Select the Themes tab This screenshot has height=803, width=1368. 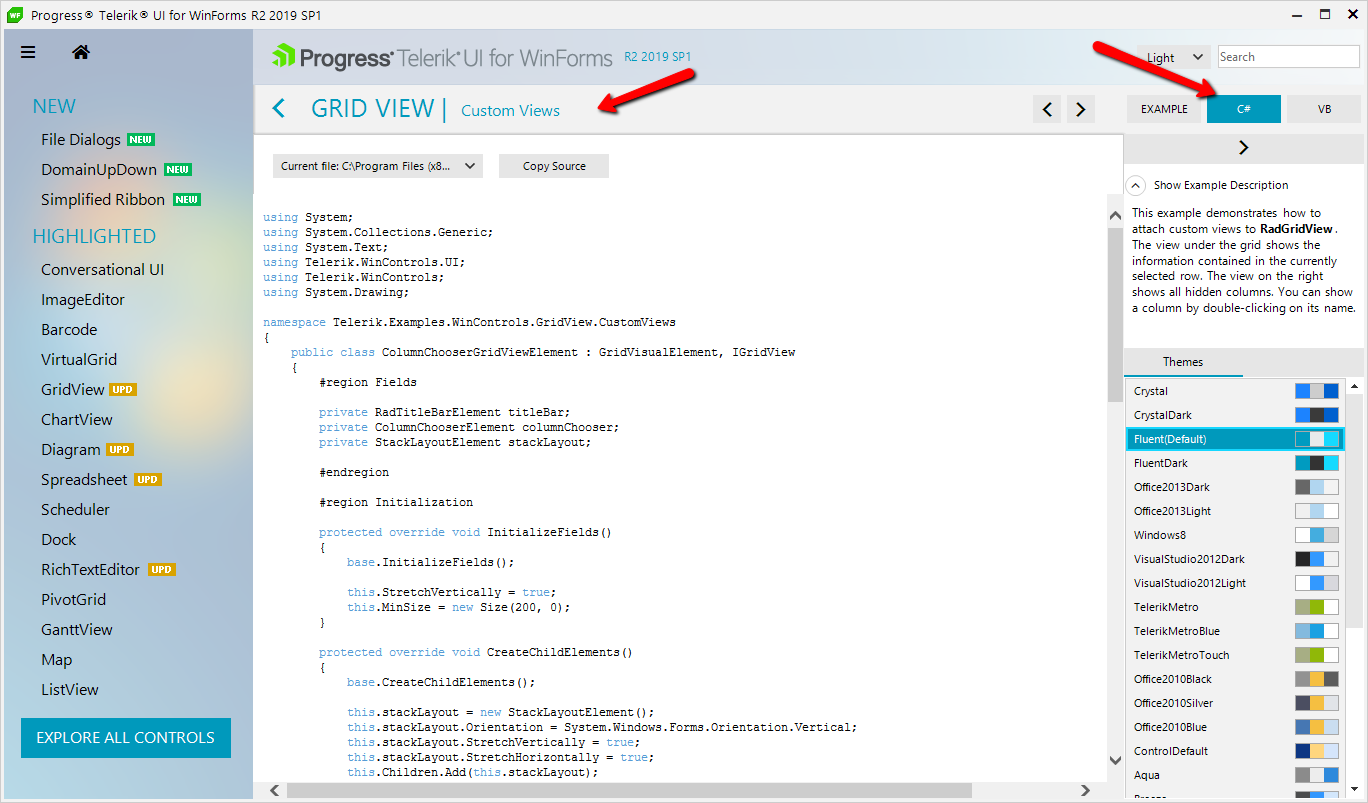tap(1183, 362)
